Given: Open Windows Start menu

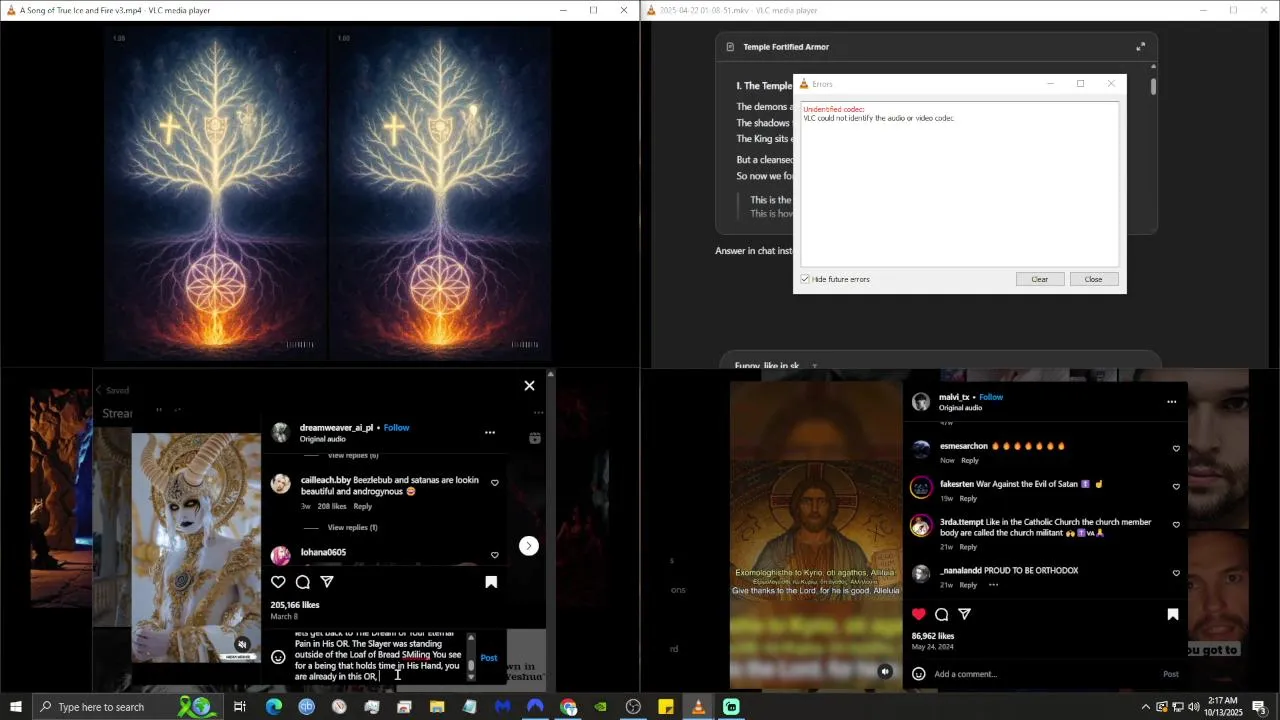Looking at the screenshot, I should click(x=16, y=707).
